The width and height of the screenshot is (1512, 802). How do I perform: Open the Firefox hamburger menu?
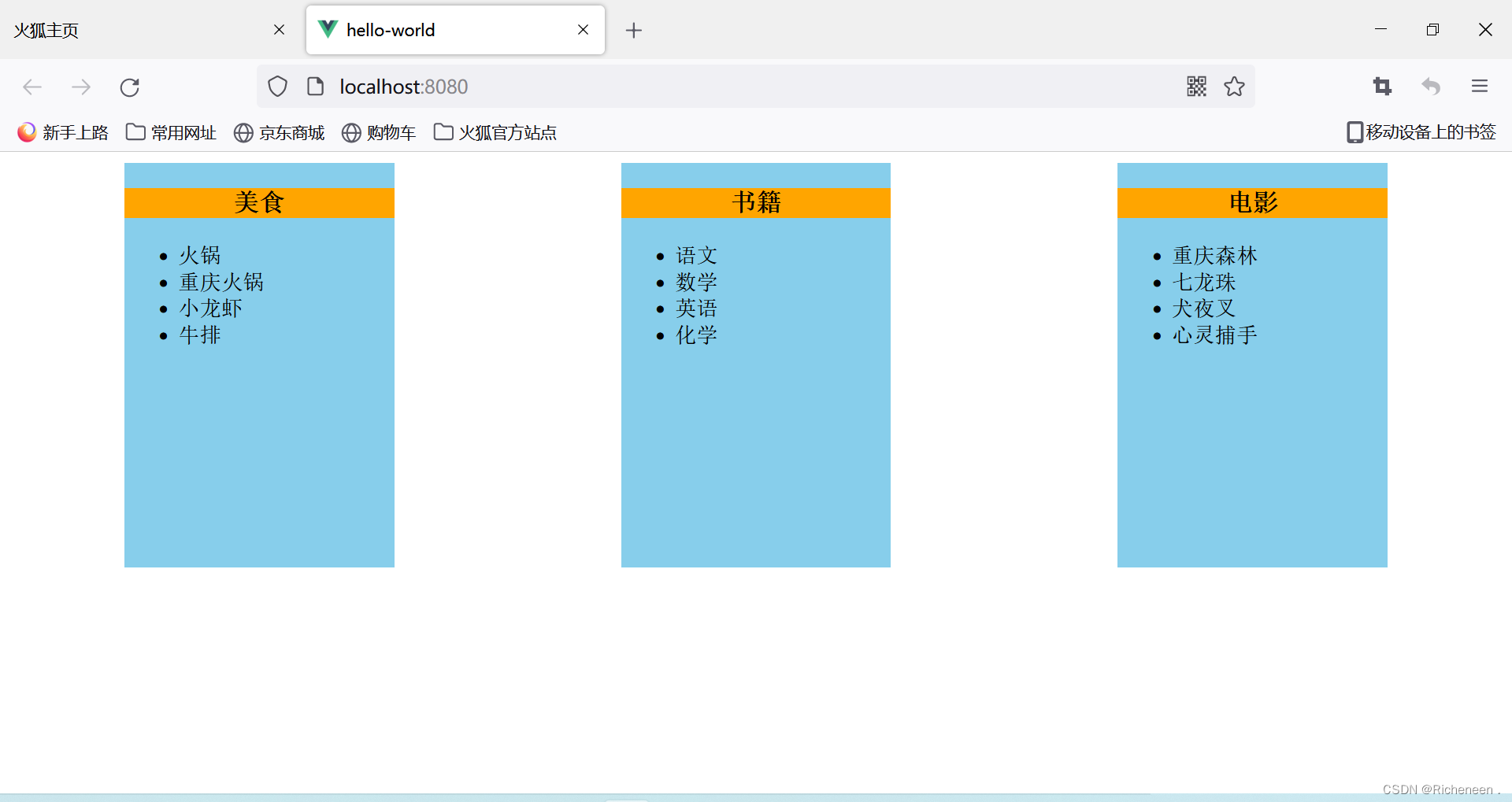tap(1480, 87)
